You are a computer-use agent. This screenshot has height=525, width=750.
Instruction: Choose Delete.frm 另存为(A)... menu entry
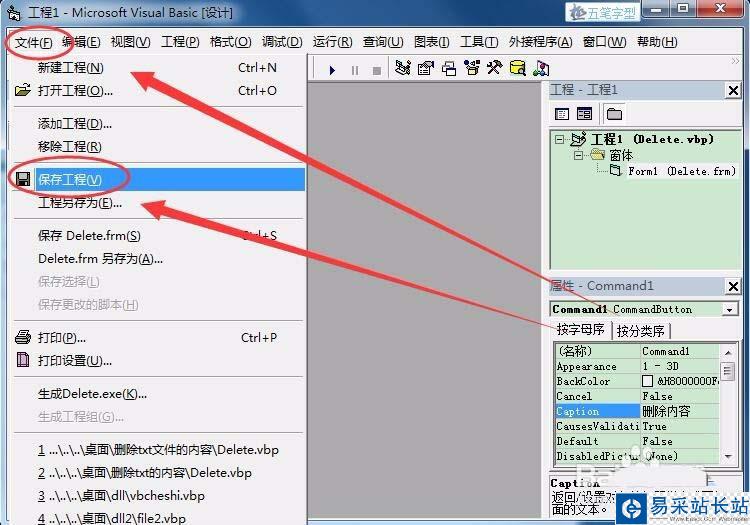tap(158, 259)
